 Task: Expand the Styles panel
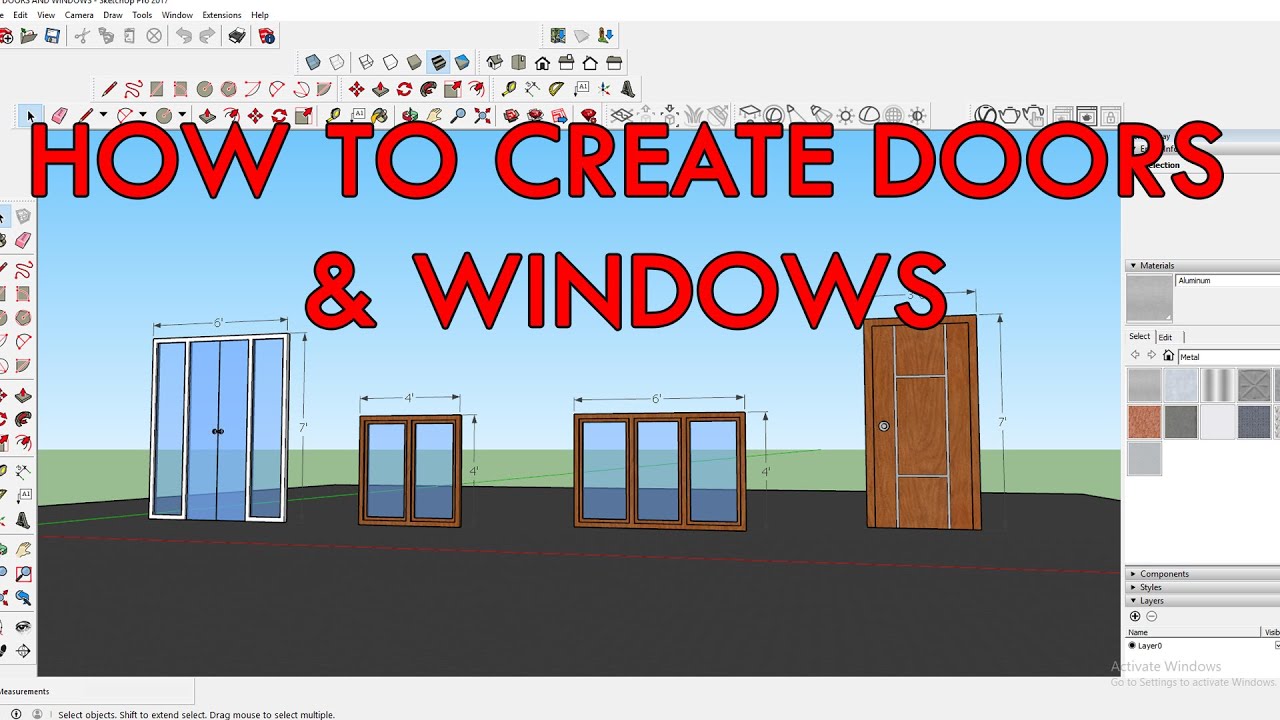click(x=1133, y=588)
